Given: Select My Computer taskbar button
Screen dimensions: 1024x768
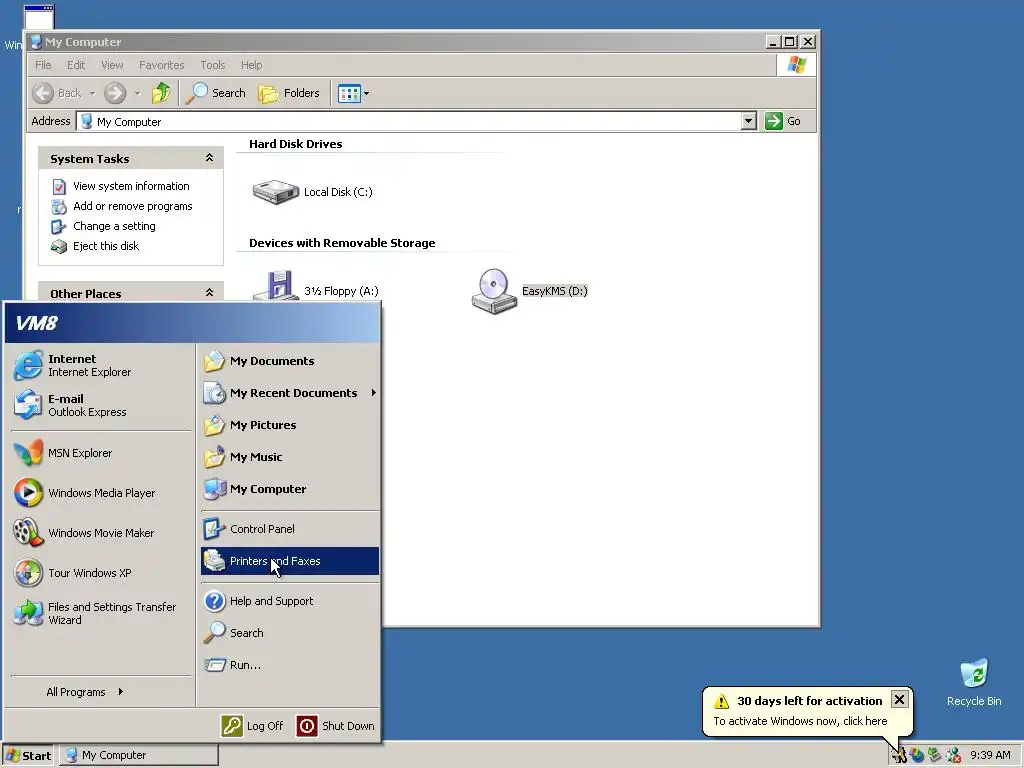Looking at the screenshot, I should coord(139,755).
